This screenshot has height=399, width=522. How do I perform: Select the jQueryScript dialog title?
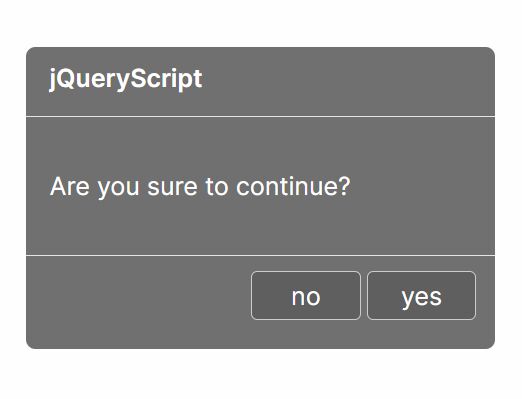point(126,79)
